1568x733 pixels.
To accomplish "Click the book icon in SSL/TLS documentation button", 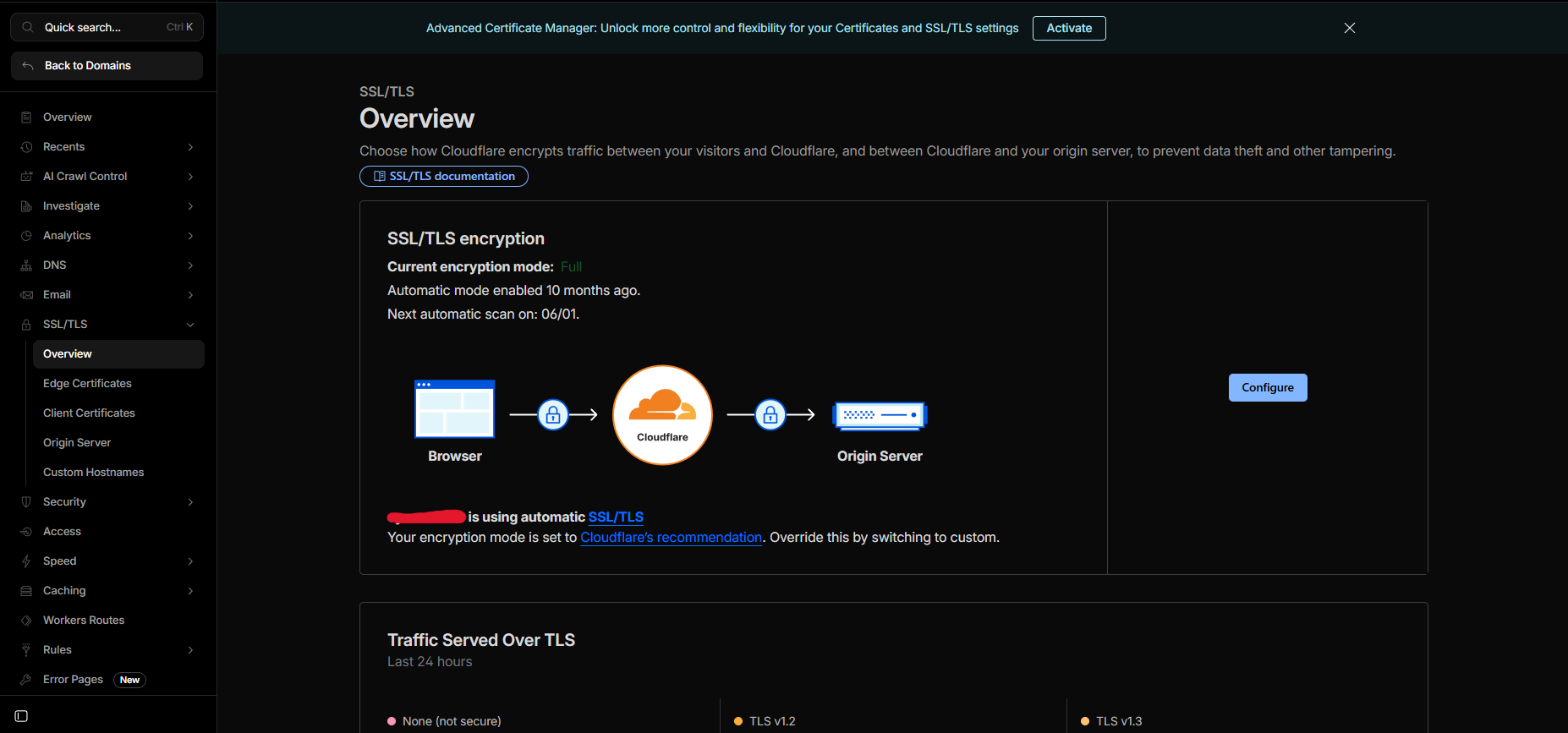I will (x=380, y=176).
